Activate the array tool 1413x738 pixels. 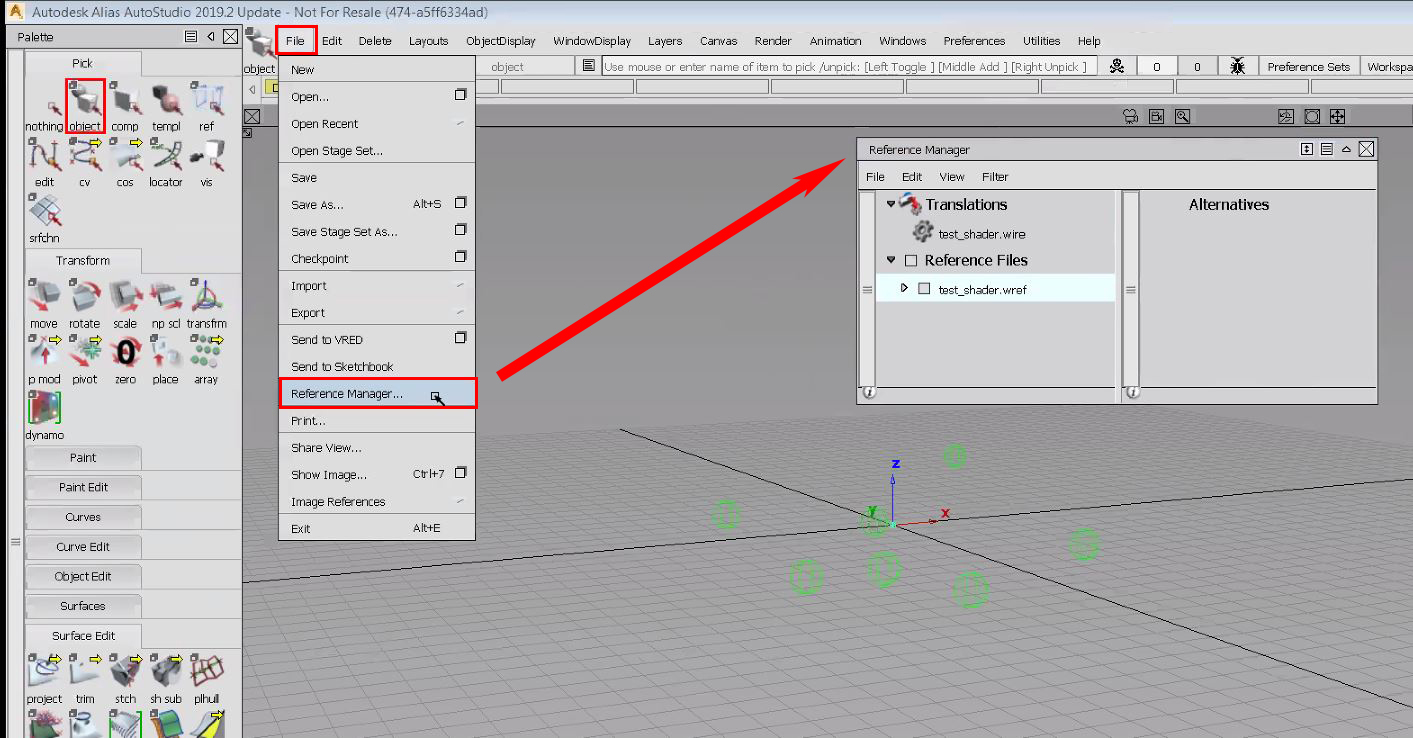(206, 360)
